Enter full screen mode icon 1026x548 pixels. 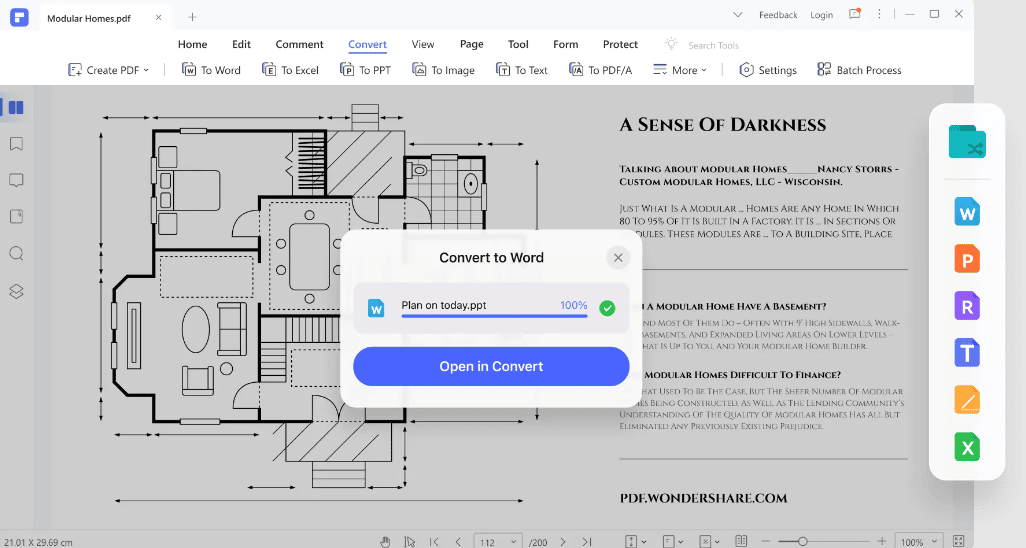pos(959,541)
